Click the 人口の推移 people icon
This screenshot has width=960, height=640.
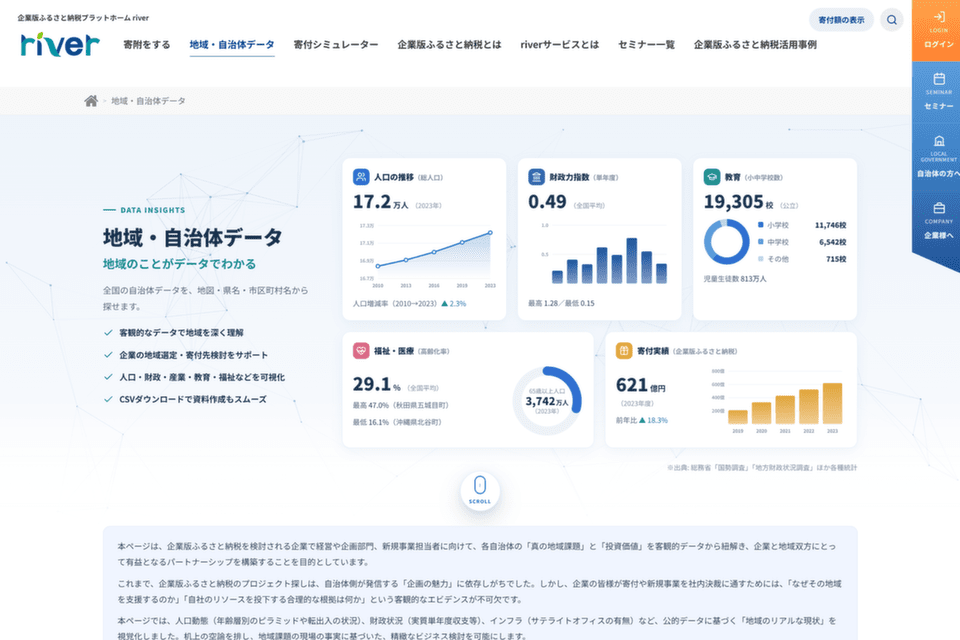[361, 177]
